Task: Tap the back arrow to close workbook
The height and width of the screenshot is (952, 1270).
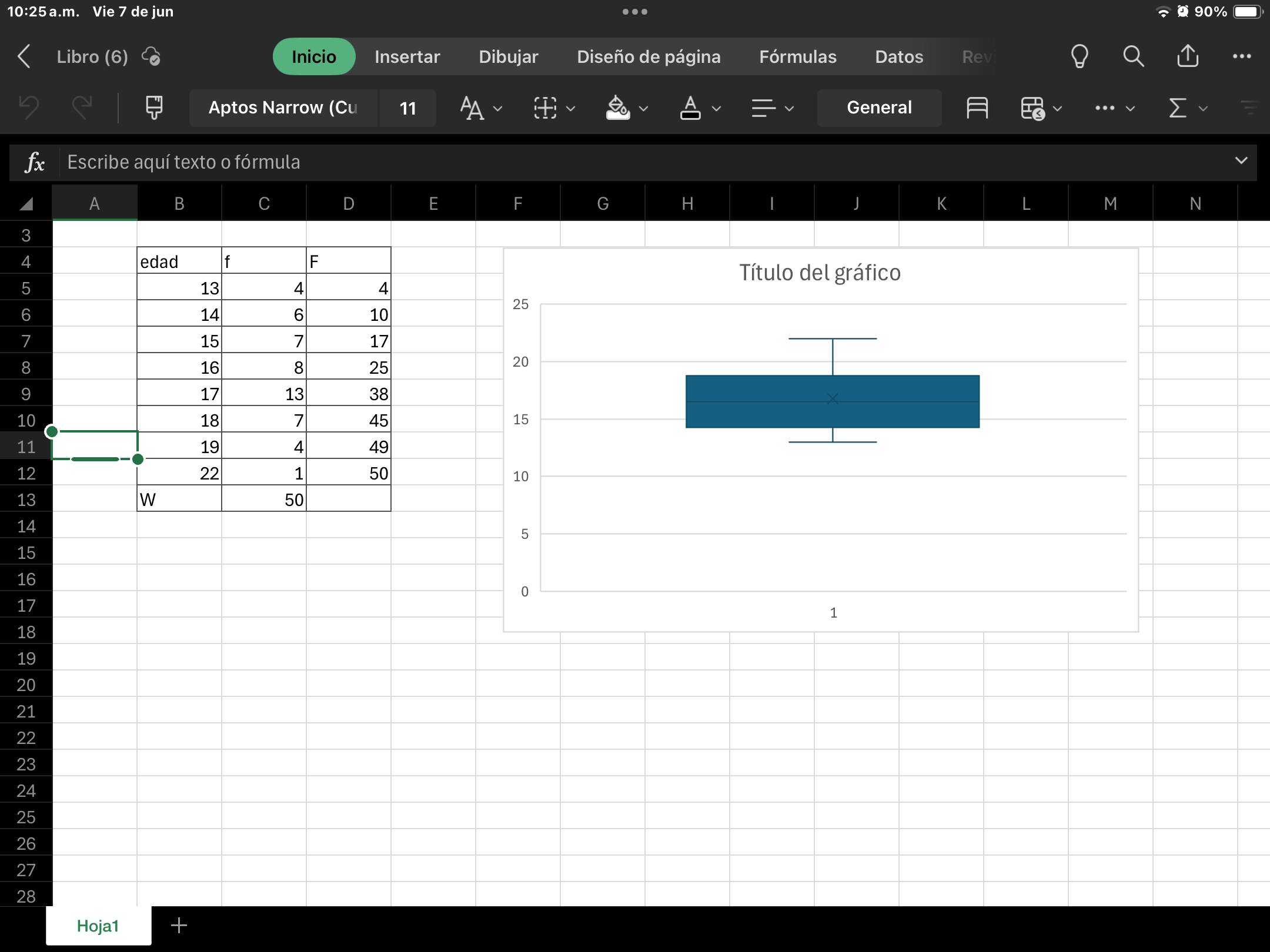Action: coord(24,56)
